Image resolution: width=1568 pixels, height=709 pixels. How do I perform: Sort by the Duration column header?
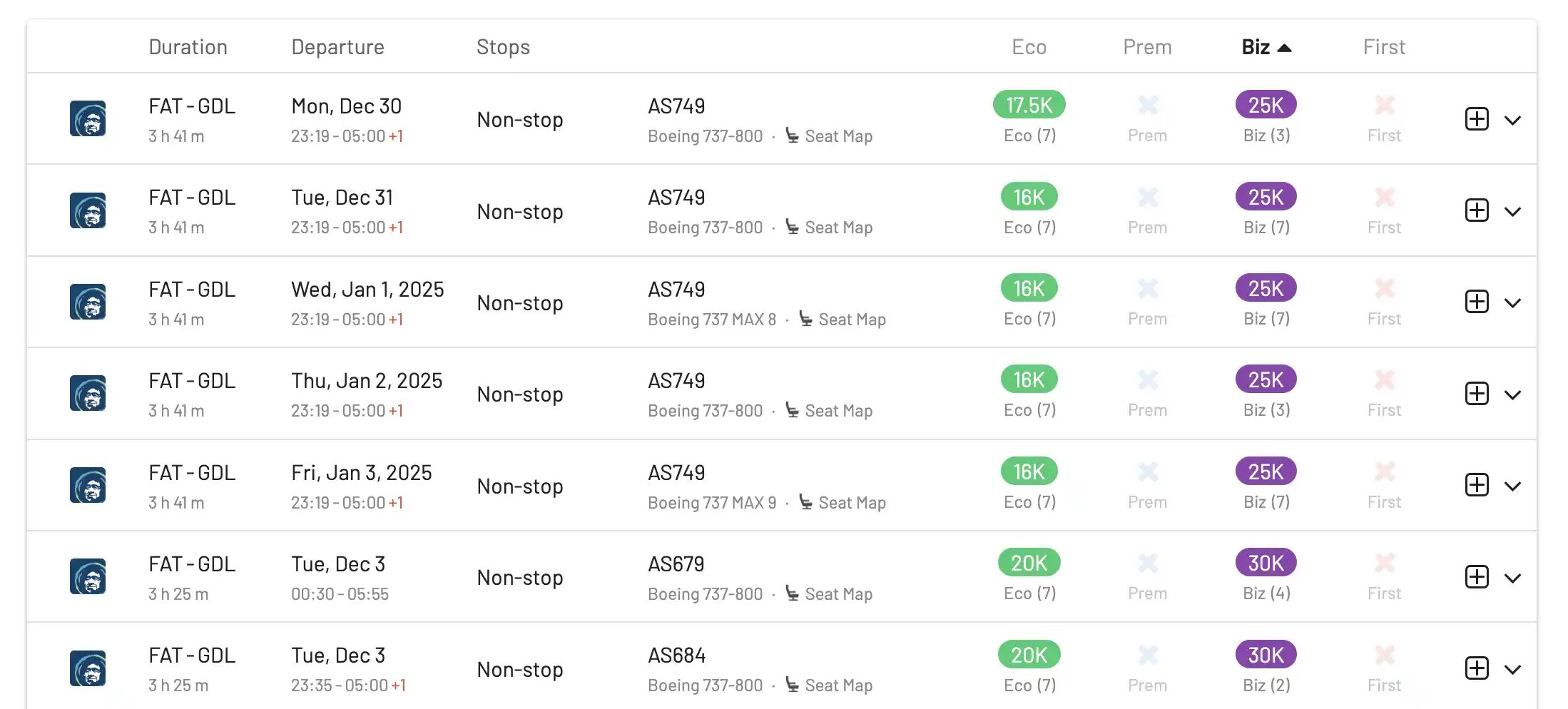click(188, 47)
